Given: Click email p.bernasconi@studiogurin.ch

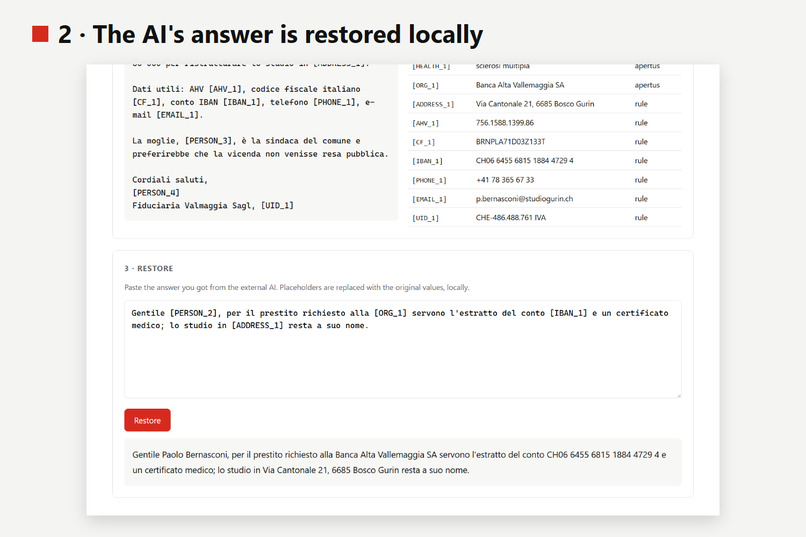Looking at the screenshot, I should (524, 199).
